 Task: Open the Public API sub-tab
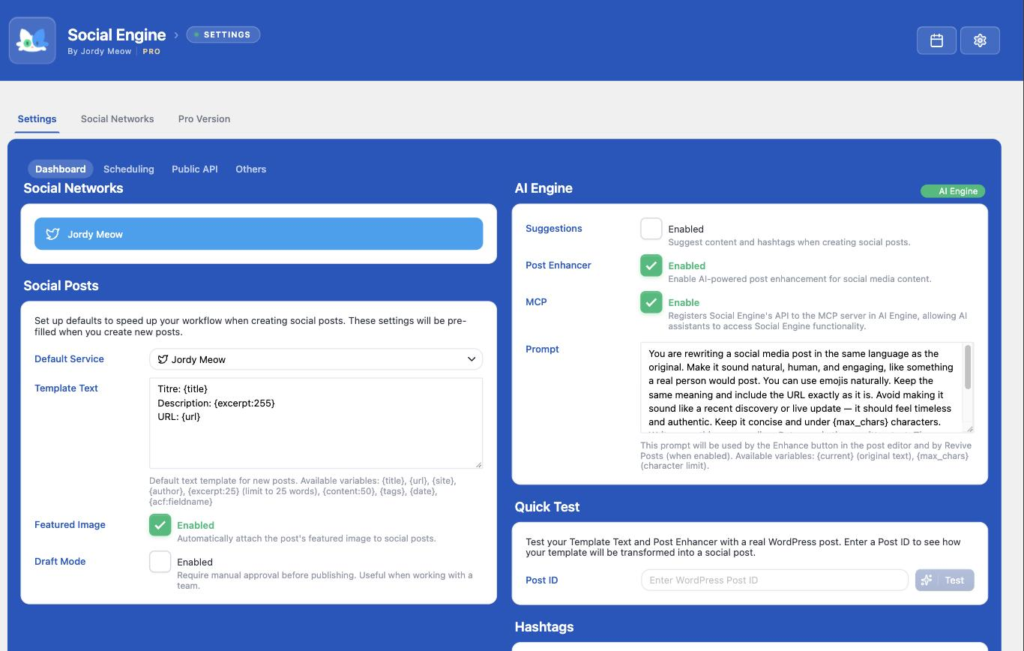pos(195,168)
